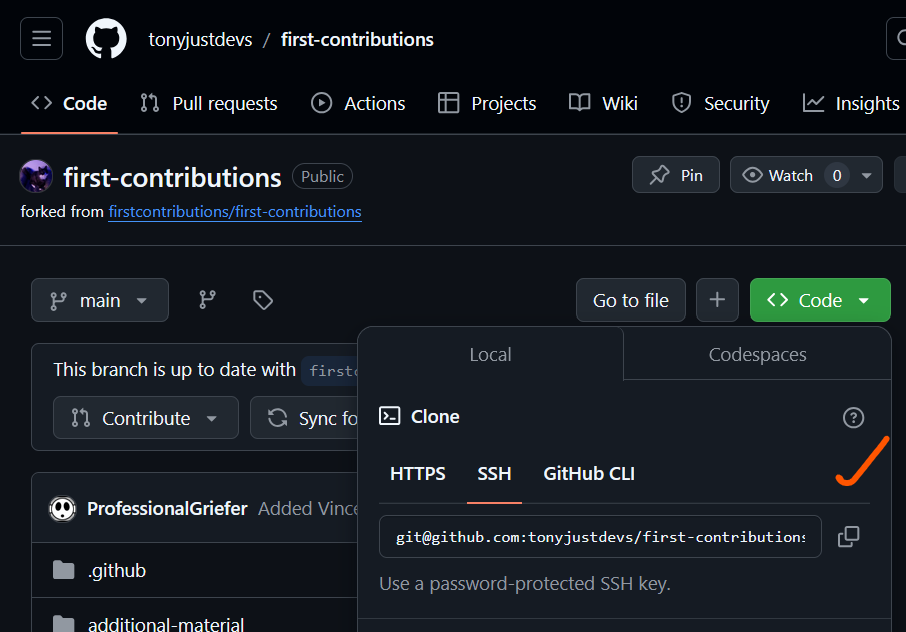The width and height of the screenshot is (906, 632).
Task: Open the main branch selector dropdown
Action: click(100, 300)
